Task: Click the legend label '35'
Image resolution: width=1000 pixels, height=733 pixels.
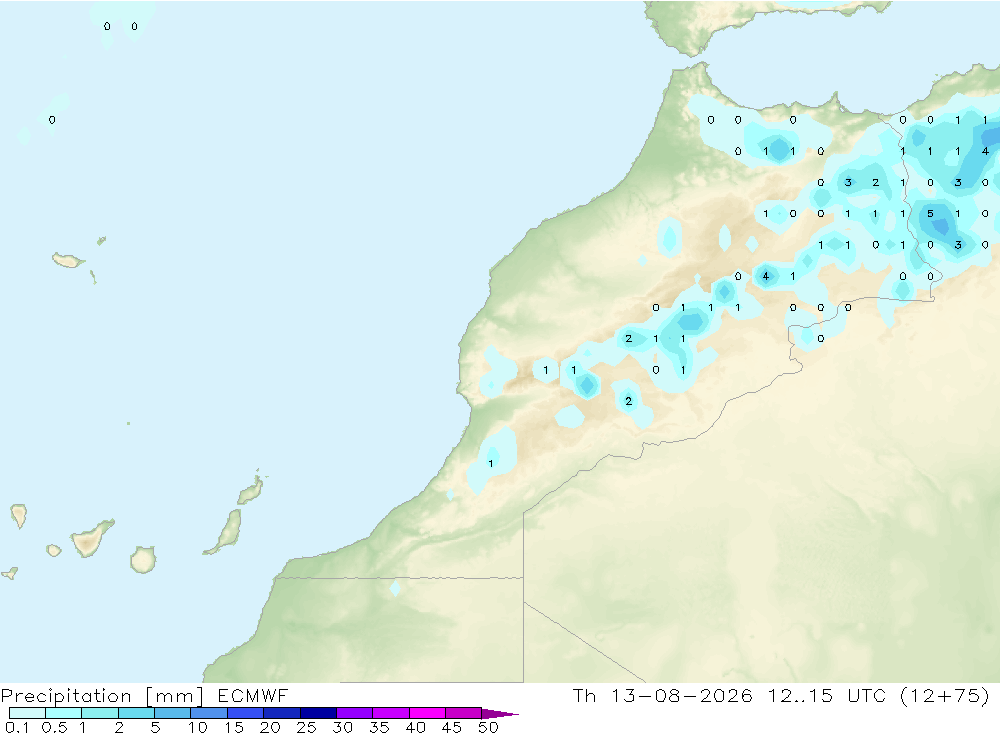Action: click(379, 727)
